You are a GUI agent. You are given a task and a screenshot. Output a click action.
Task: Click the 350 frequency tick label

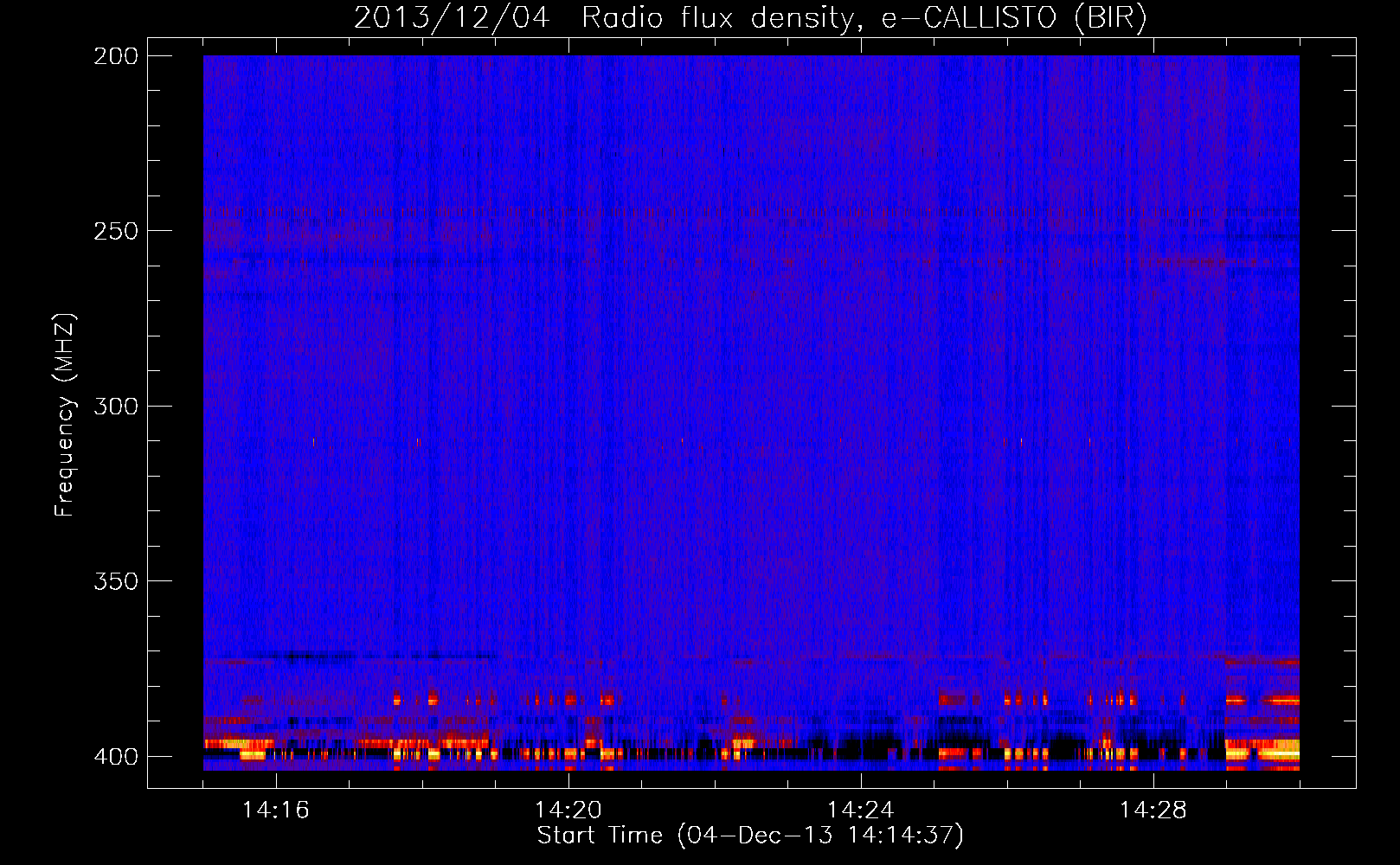[x=116, y=581]
